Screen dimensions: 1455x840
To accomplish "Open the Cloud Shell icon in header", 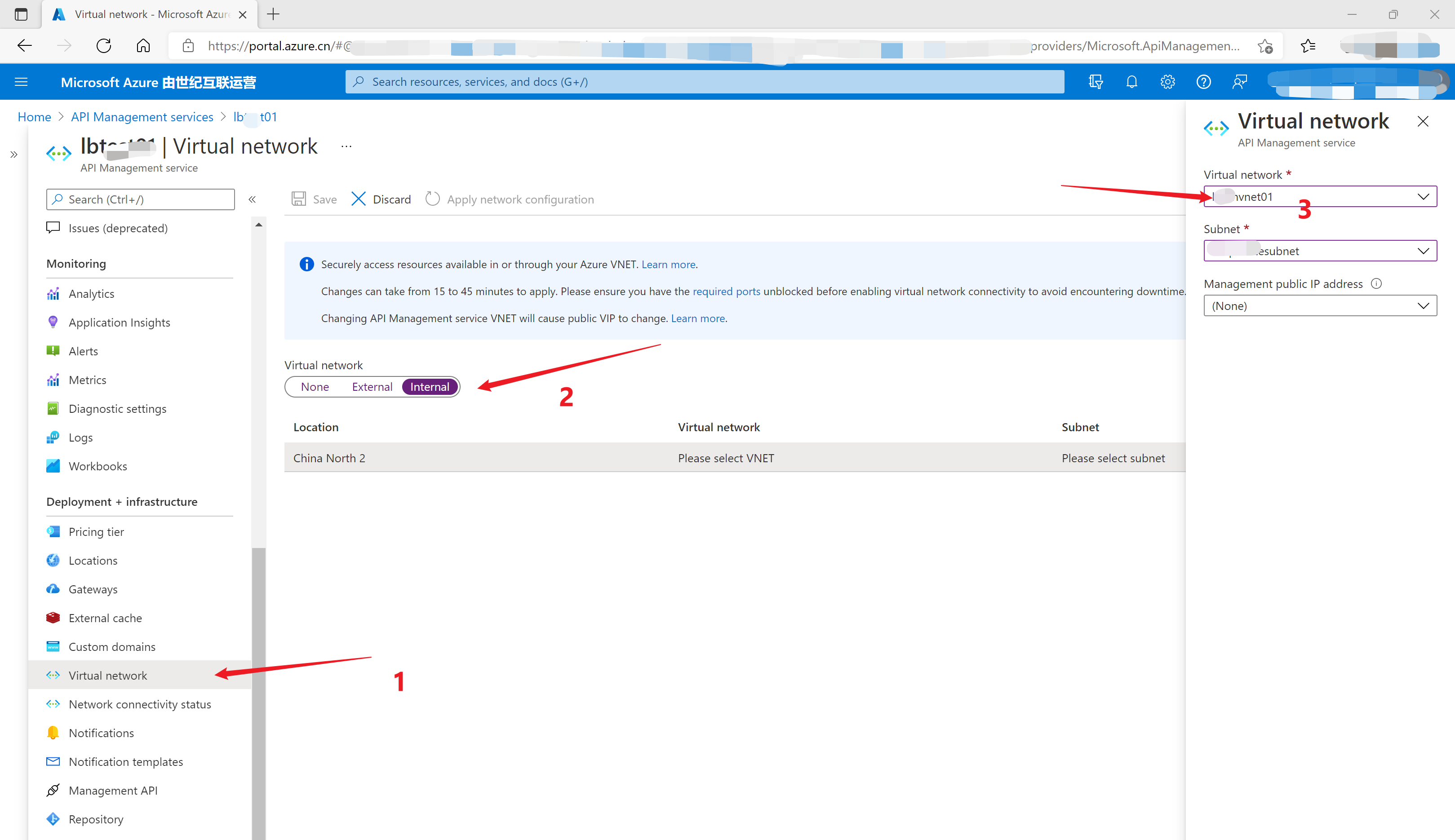I will coord(1096,82).
